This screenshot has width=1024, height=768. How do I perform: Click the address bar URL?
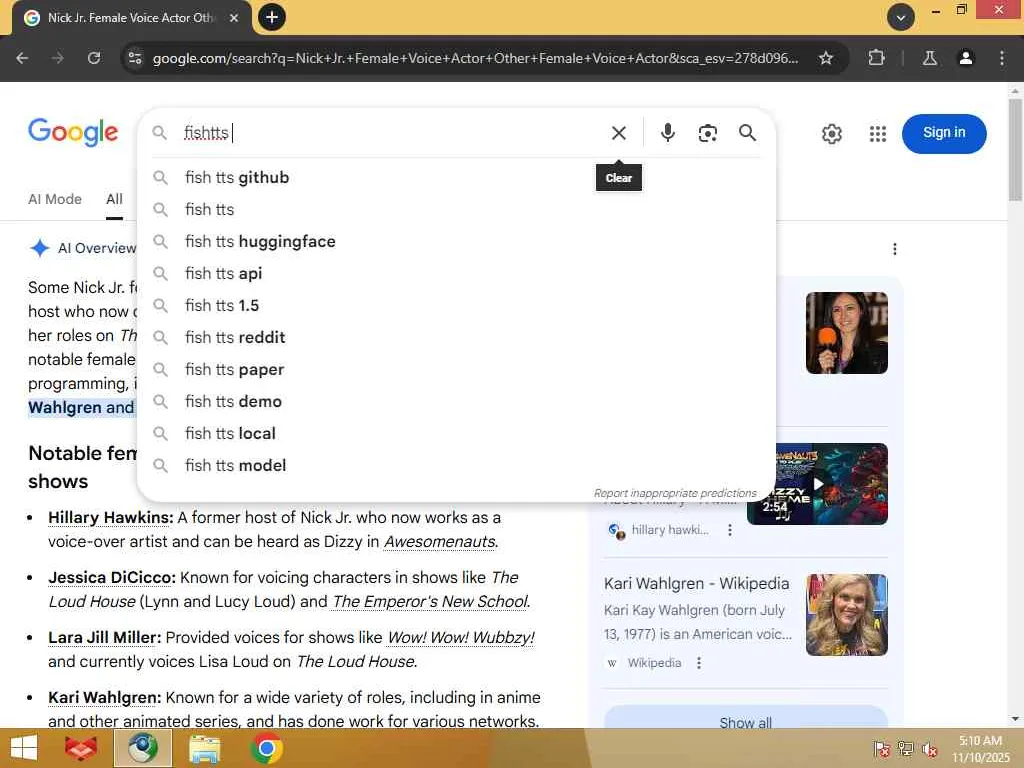click(x=475, y=58)
